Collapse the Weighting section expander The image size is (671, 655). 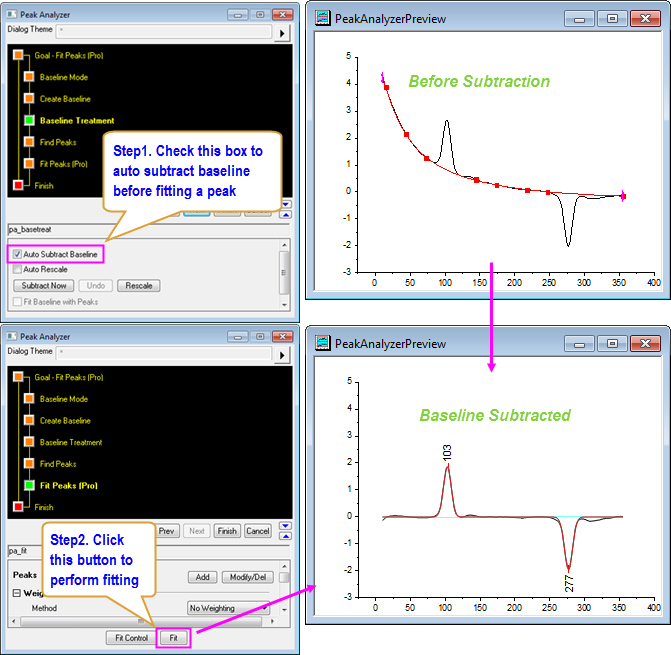(x=16, y=593)
